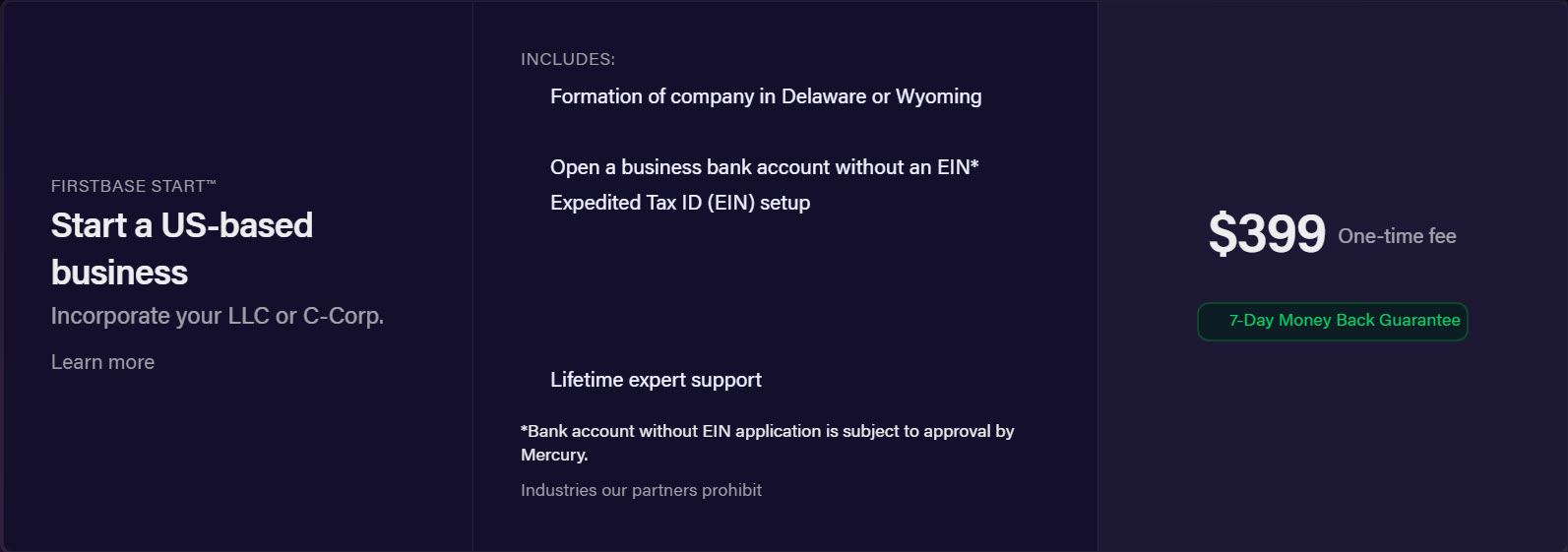This screenshot has width=1568, height=552.
Task: Click the asterisk after EIN in list
Action: 974,164
